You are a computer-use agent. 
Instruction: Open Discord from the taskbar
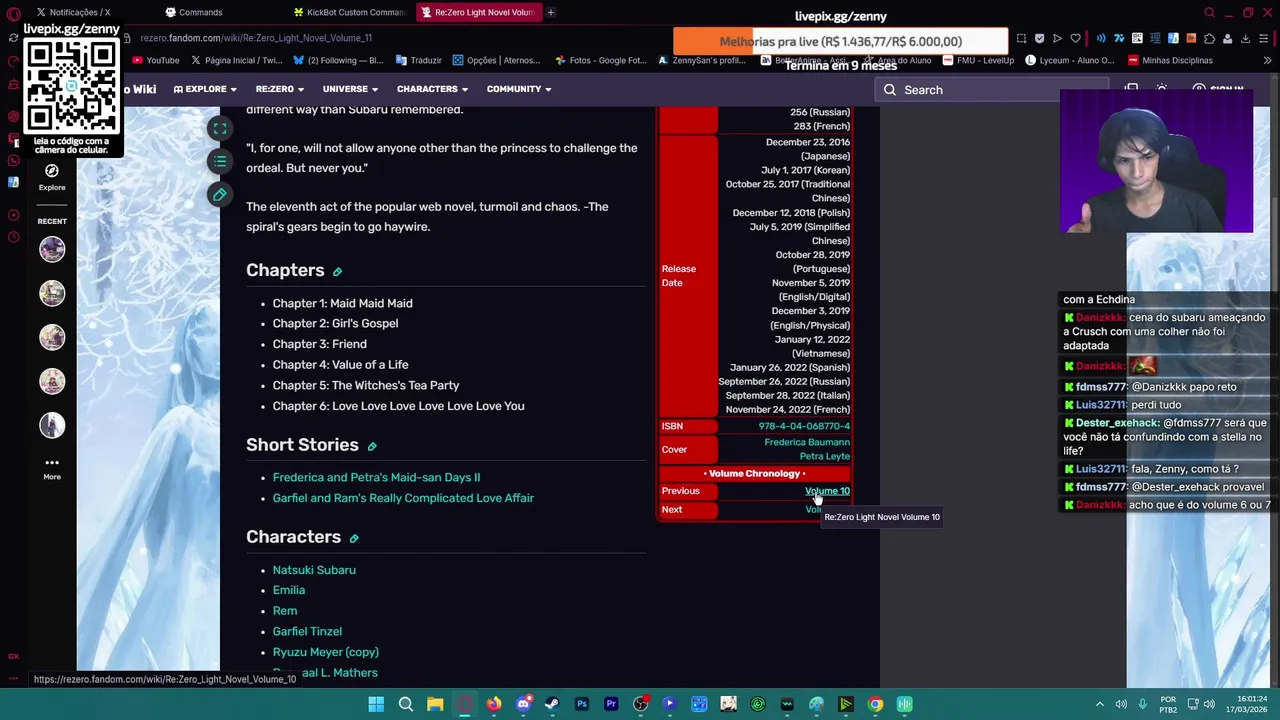(x=523, y=704)
